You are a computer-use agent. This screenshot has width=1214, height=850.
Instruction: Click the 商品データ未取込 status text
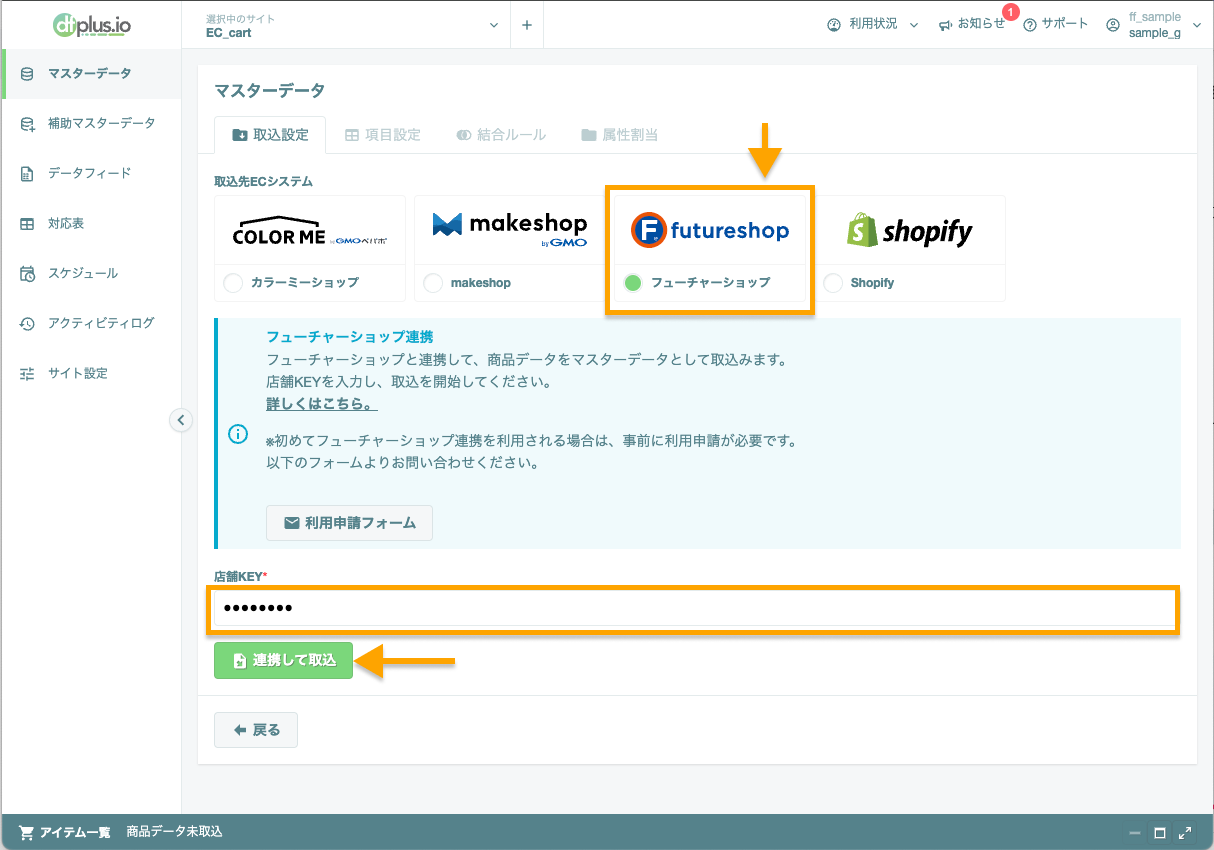(x=174, y=832)
